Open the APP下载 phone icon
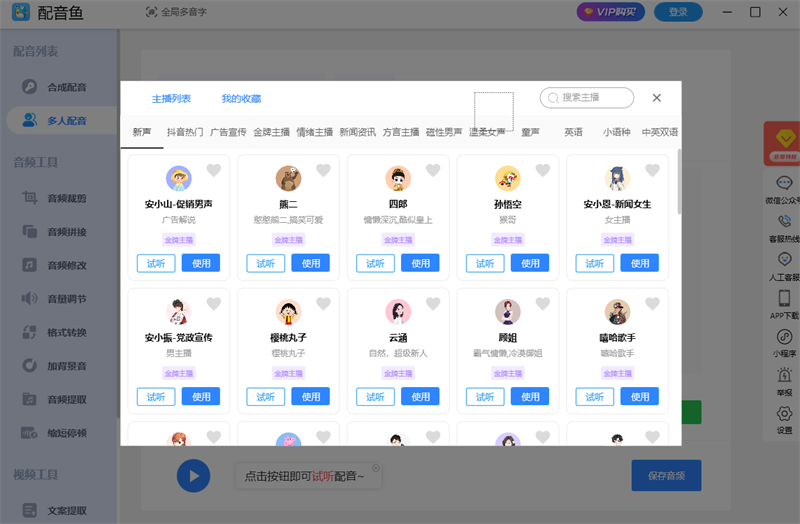 tap(784, 299)
